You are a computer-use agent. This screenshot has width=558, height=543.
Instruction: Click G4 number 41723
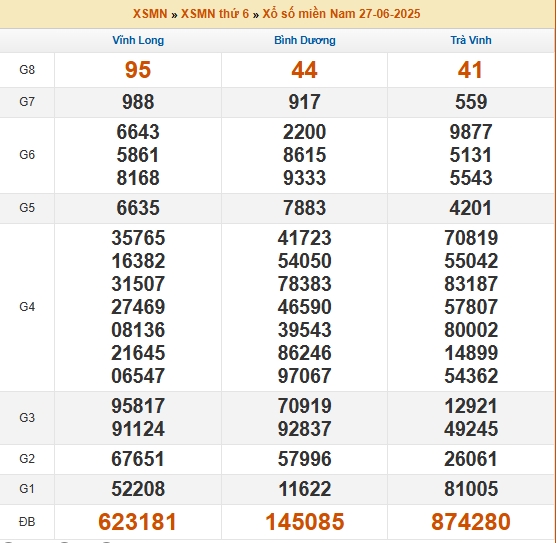[304, 238]
